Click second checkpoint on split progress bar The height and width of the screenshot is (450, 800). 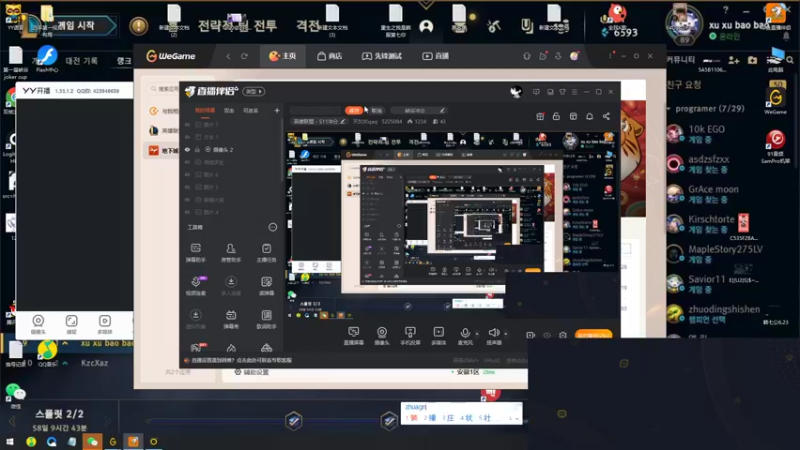(389, 421)
